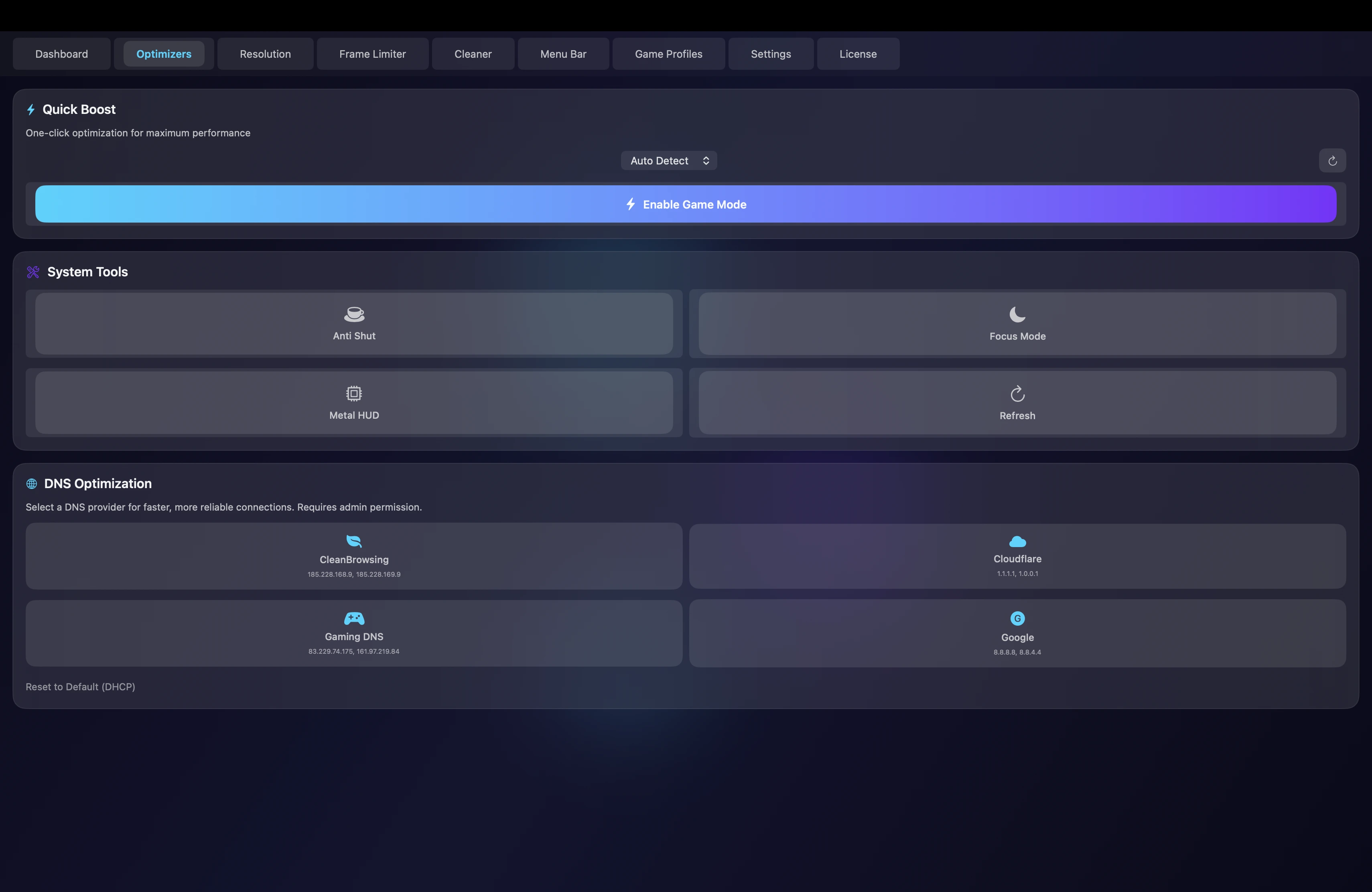Click the Quick Boost lightning bolt icon
1372x892 pixels.
tap(31, 109)
